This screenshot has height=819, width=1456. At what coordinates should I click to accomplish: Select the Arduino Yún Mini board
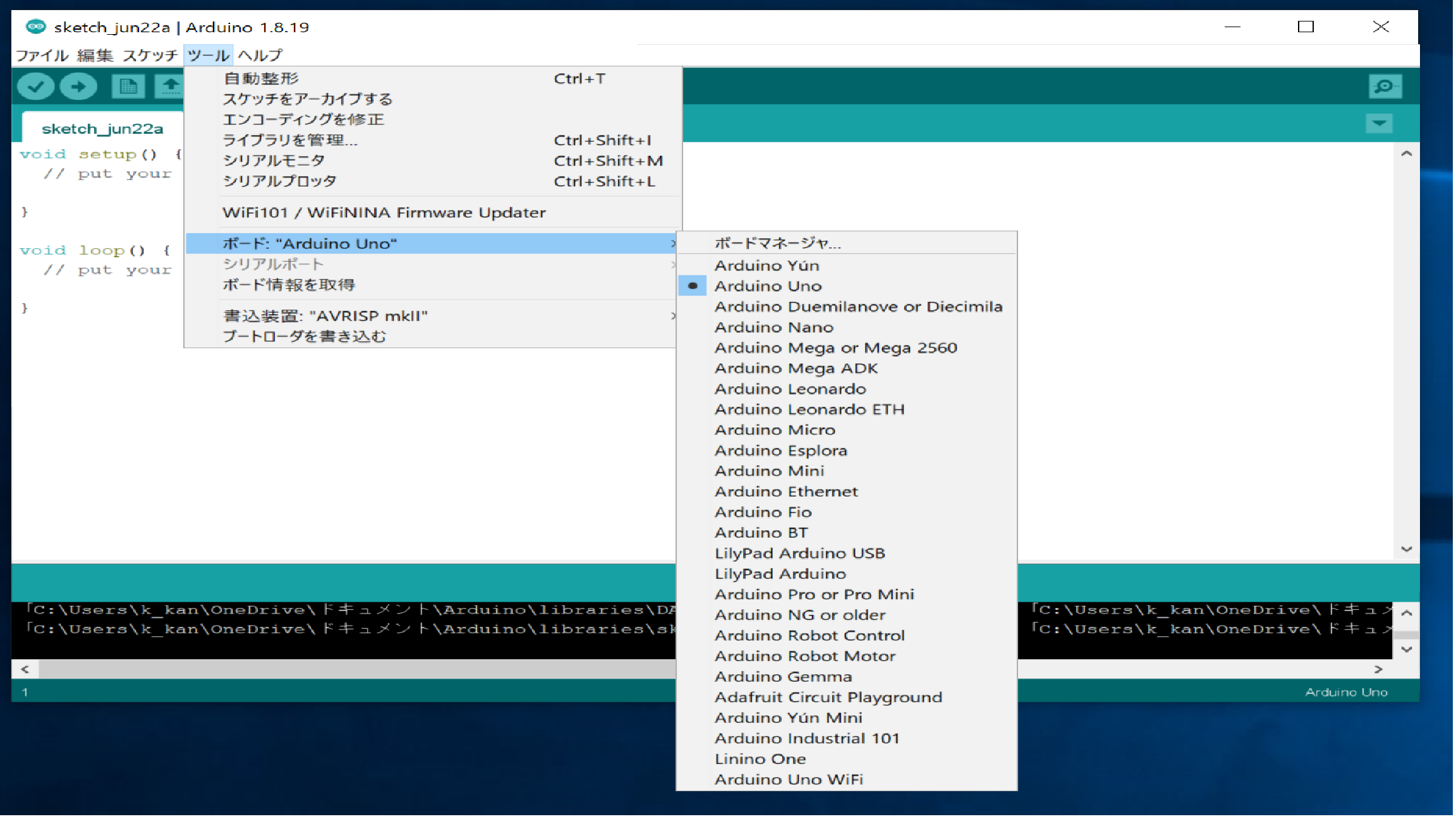click(x=847, y=718)
